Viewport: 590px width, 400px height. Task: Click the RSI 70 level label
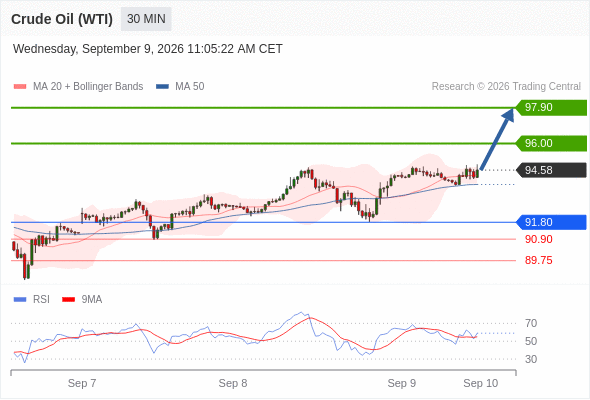[531, 323]
